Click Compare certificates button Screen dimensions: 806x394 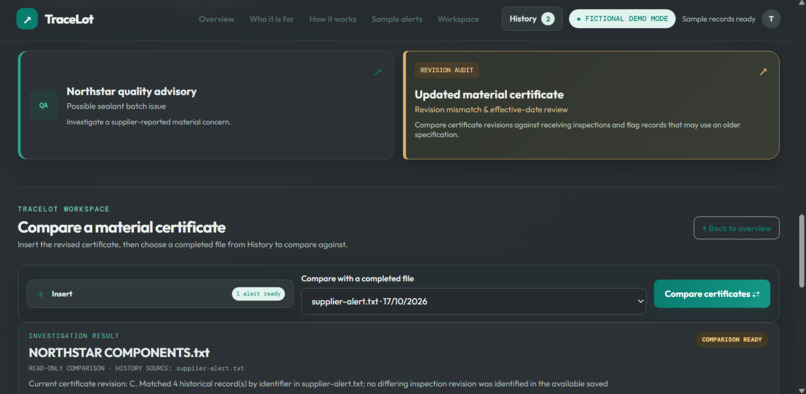click(712, 294)
